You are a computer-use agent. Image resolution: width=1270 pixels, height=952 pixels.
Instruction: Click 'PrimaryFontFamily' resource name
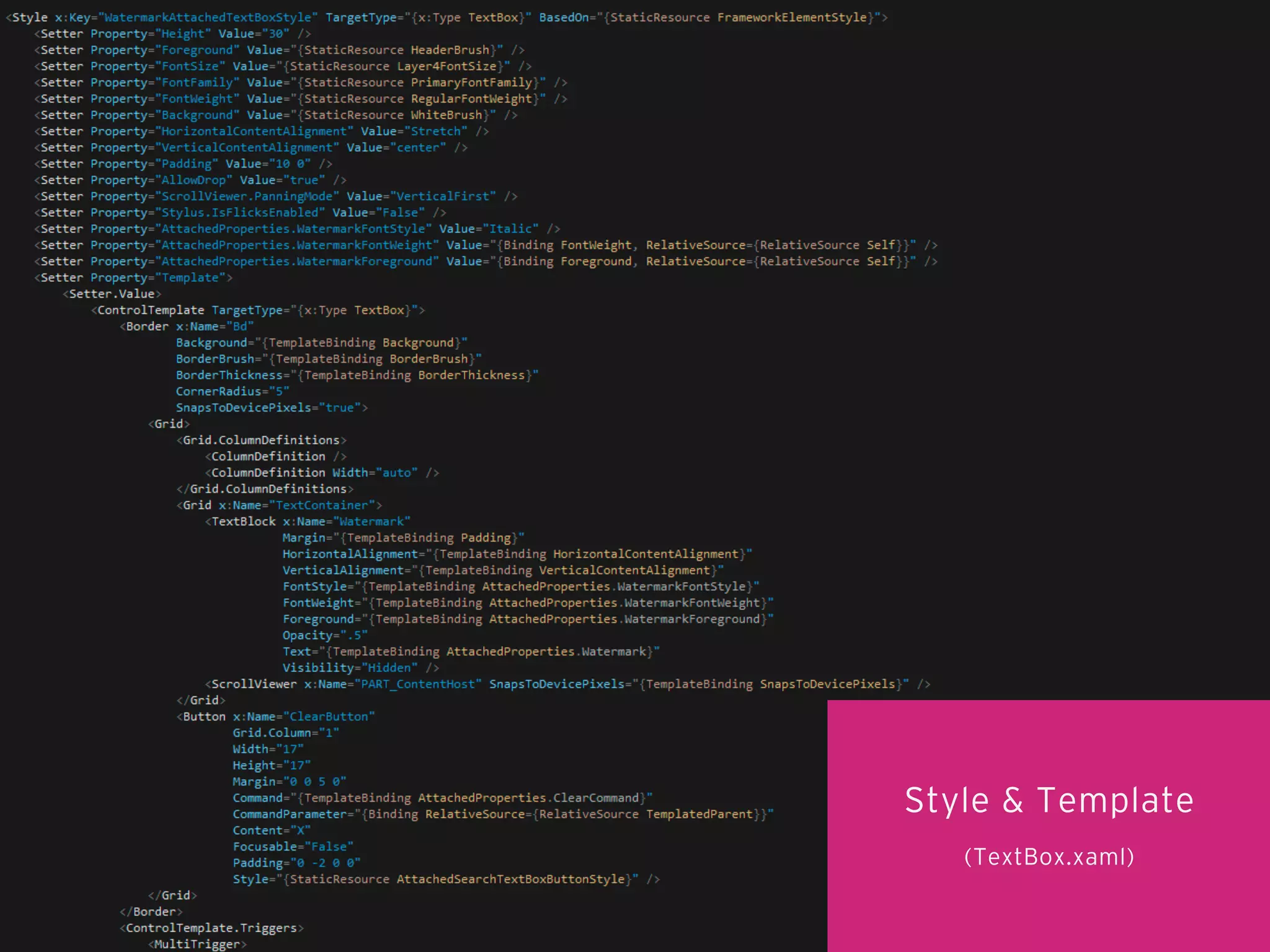click(x=471, y=82)
